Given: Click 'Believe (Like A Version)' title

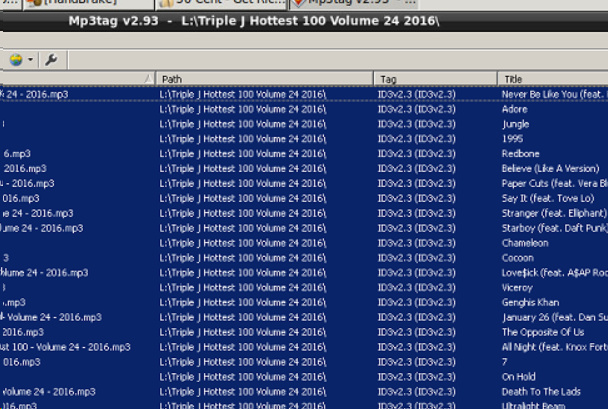Looking at the screenshot, I should [x=551, y=169].
